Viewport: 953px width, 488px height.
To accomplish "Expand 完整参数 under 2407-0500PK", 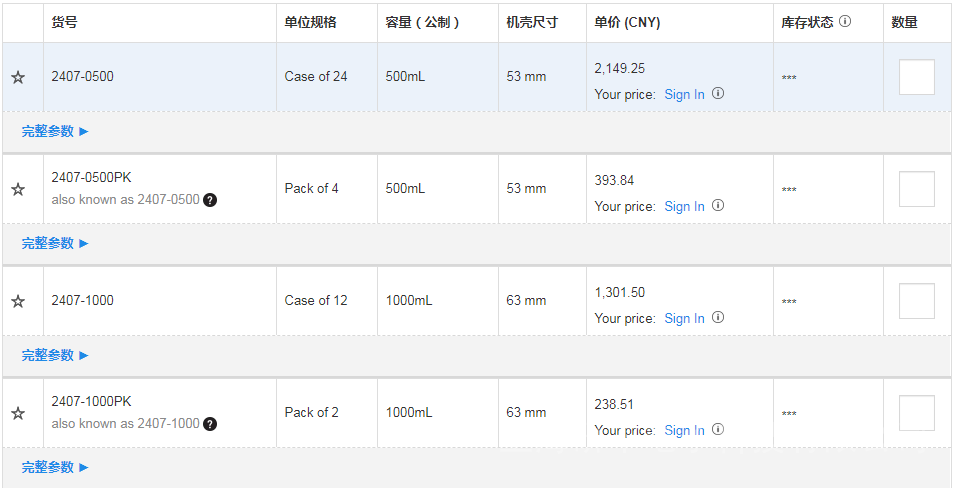I will tap(55, 243).
